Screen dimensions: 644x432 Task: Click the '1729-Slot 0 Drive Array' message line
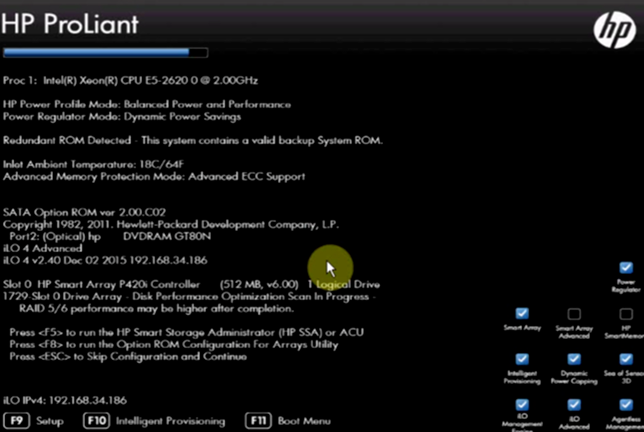coord(189,296)
